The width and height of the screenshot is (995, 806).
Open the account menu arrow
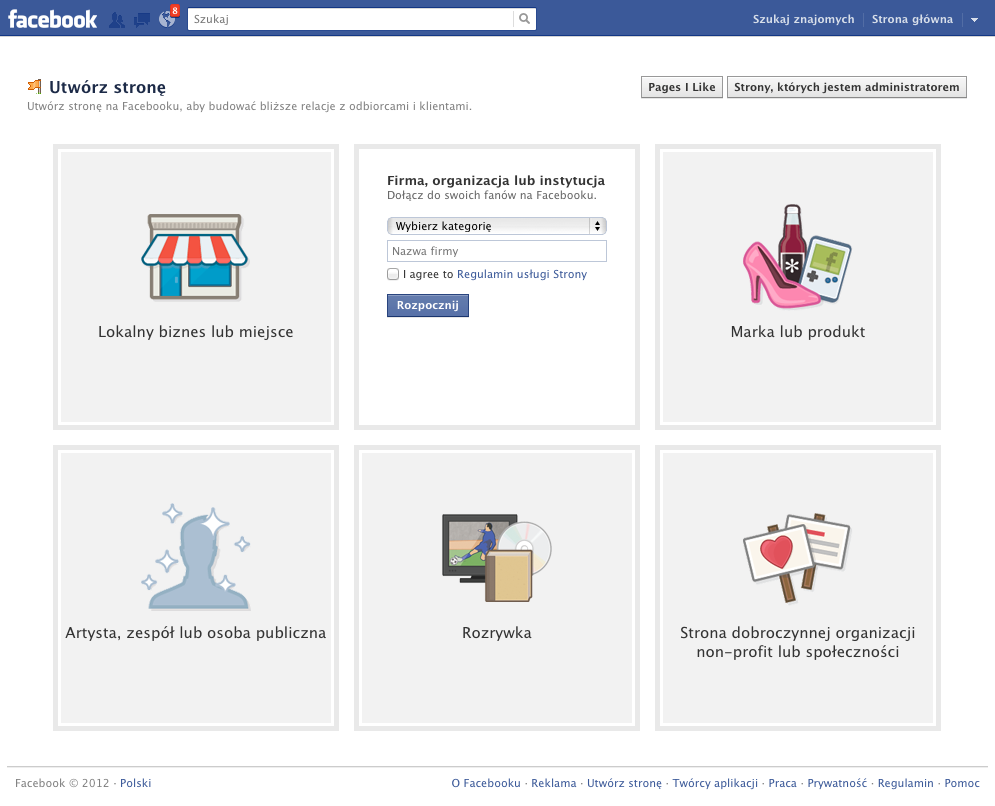[x=974, y=20]
